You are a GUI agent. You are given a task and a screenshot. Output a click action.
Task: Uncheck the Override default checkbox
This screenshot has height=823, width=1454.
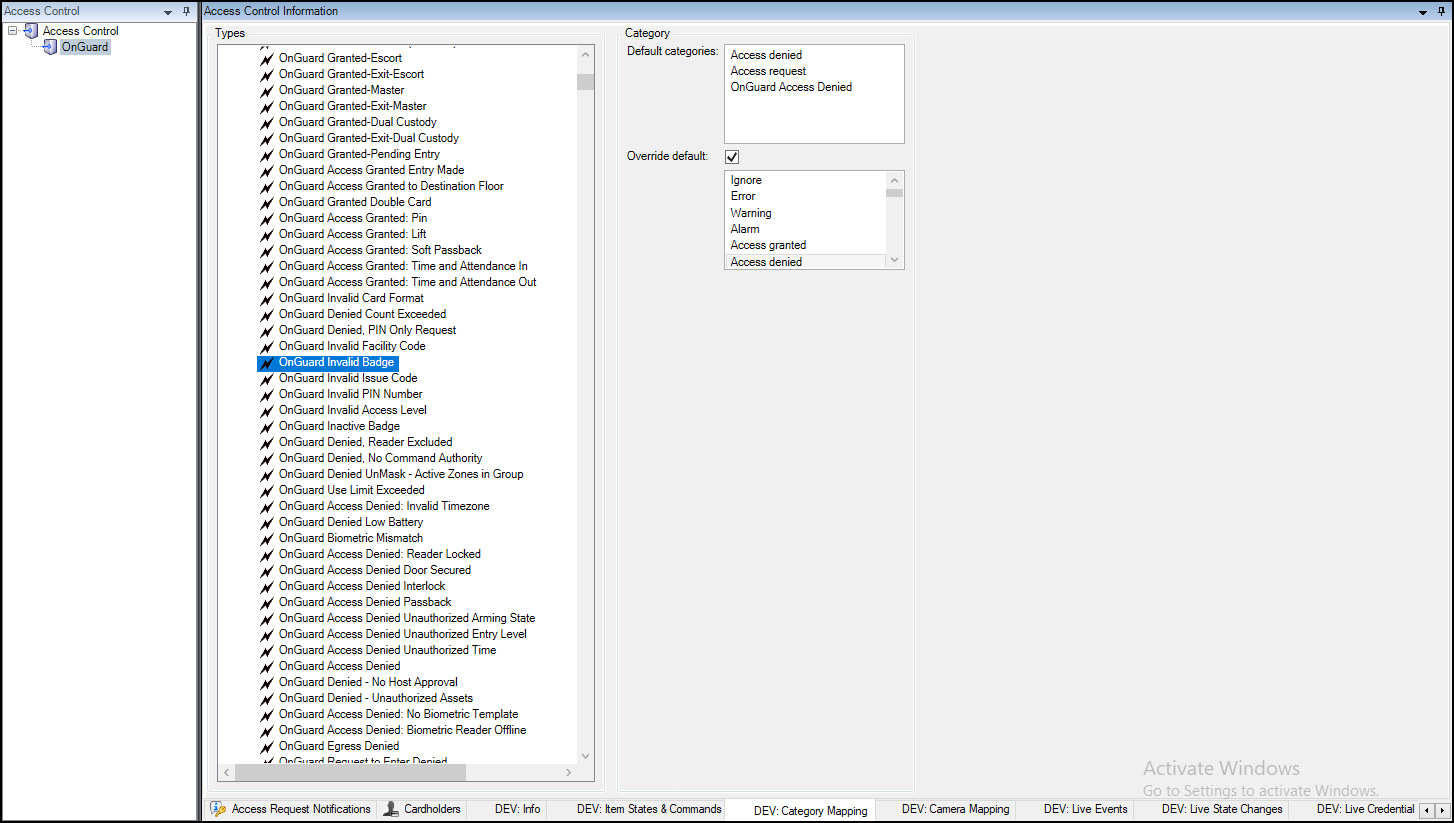click(x=732, y=156)
